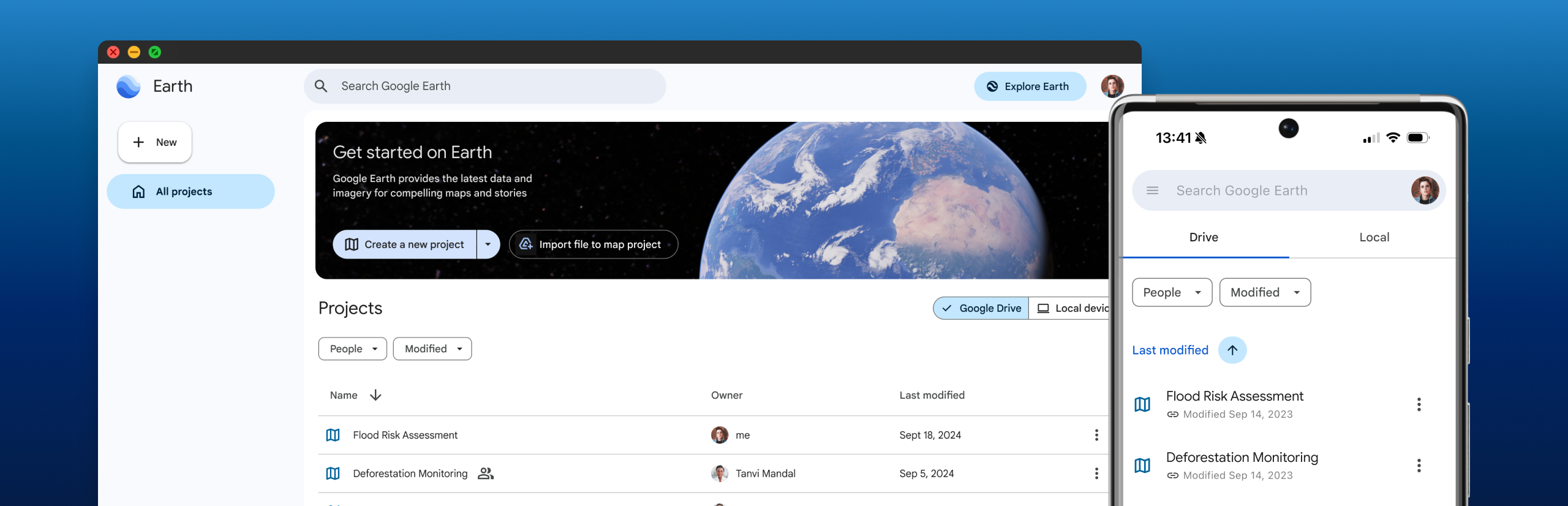This screenshot has width=1568, height=506.
Task: Open more options for desktop Flood Risk Assessment
Action: [x=1096, y=435]
